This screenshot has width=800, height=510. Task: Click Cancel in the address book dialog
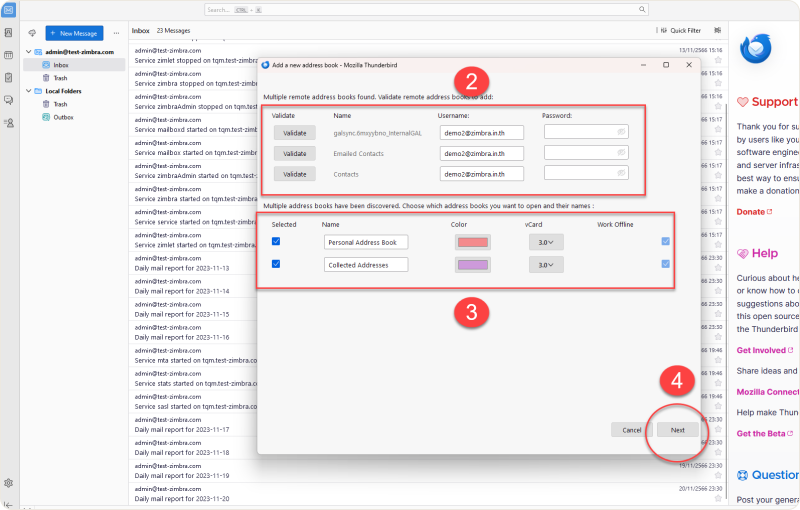point(632,430)
